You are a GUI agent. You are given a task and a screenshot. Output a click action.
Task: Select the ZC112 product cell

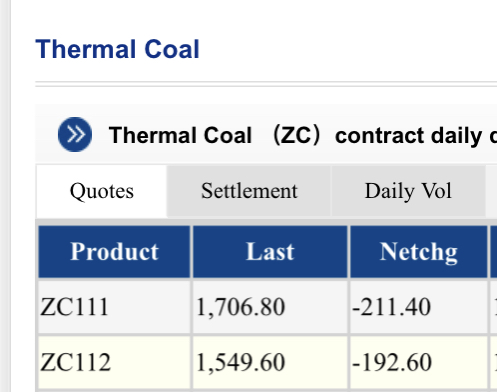[114, 362]
